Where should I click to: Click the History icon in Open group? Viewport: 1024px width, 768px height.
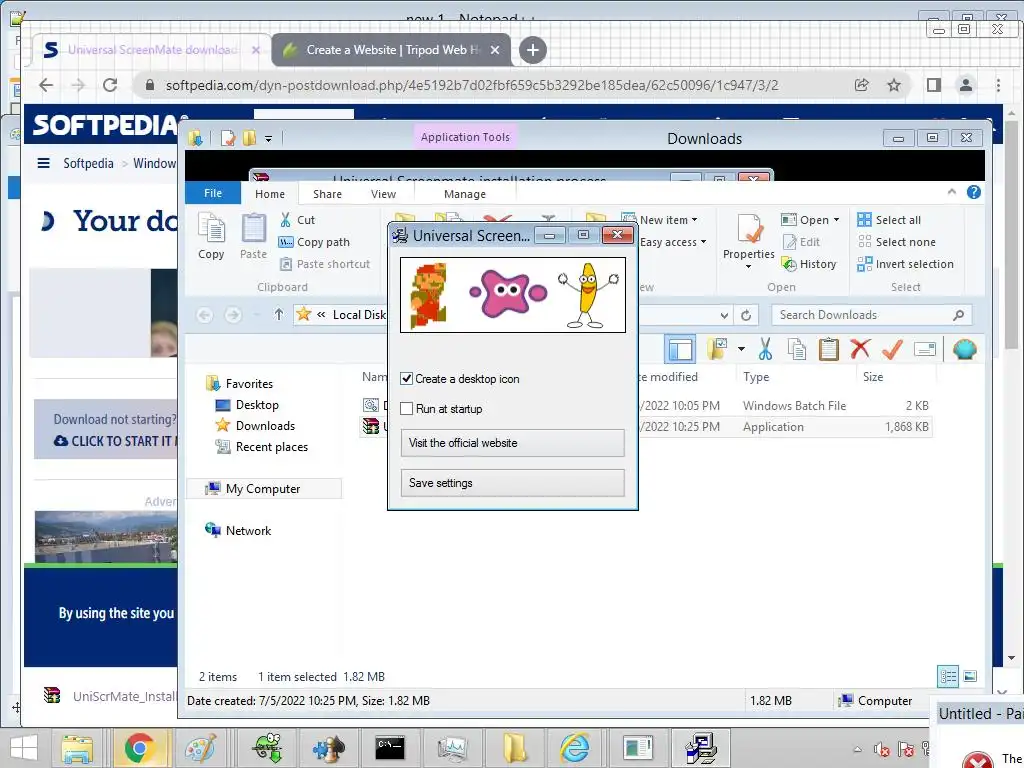pos(789,264)
